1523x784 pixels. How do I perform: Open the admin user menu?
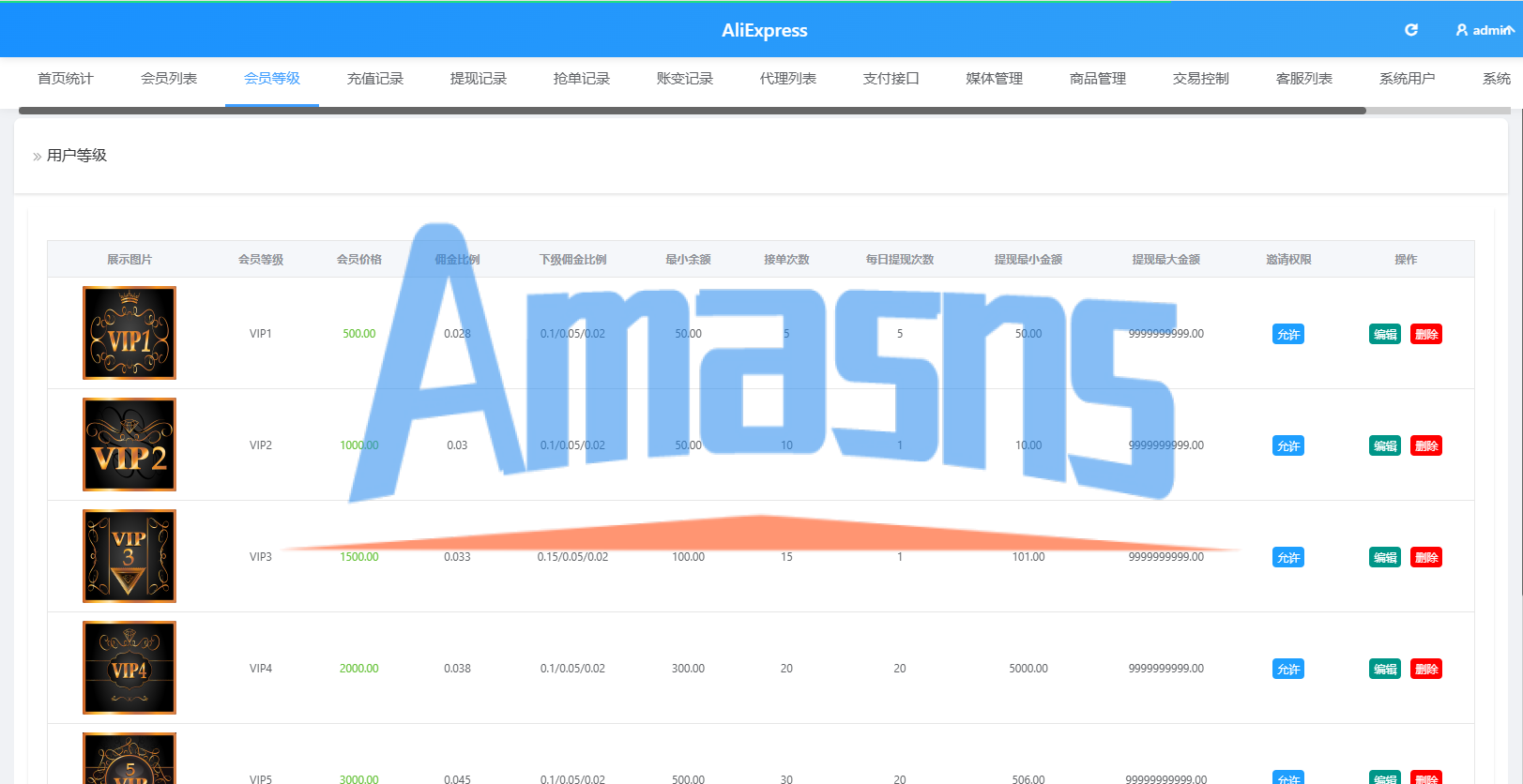[x=1485, y=30]
